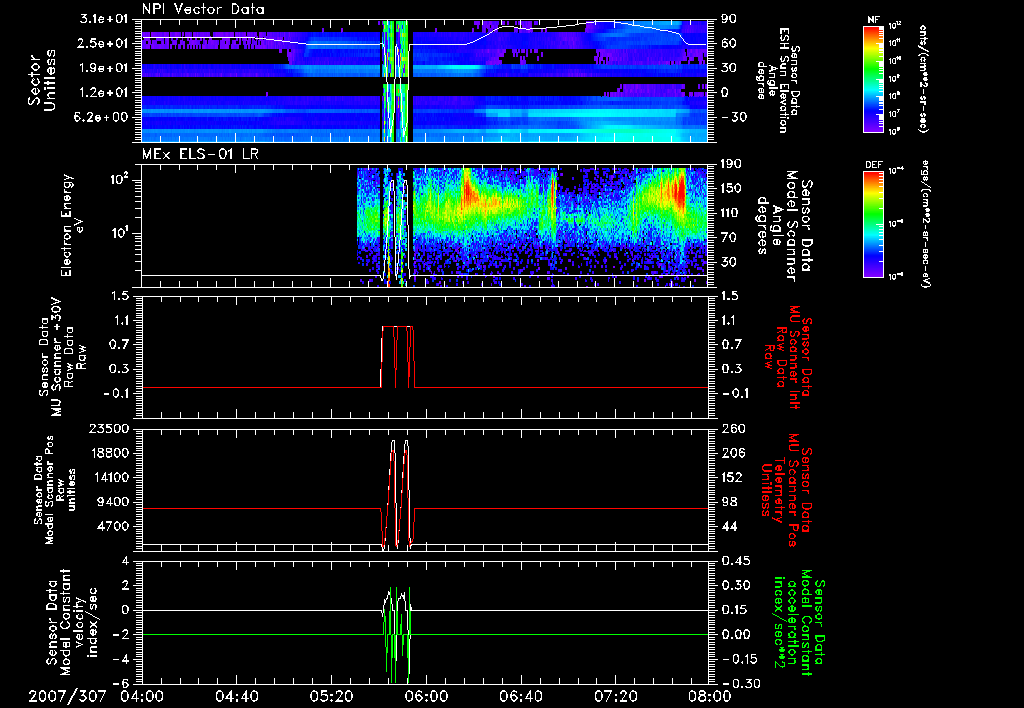Click the "70" scanner angle tick value

pyautogui.click(x=728, y=238)
